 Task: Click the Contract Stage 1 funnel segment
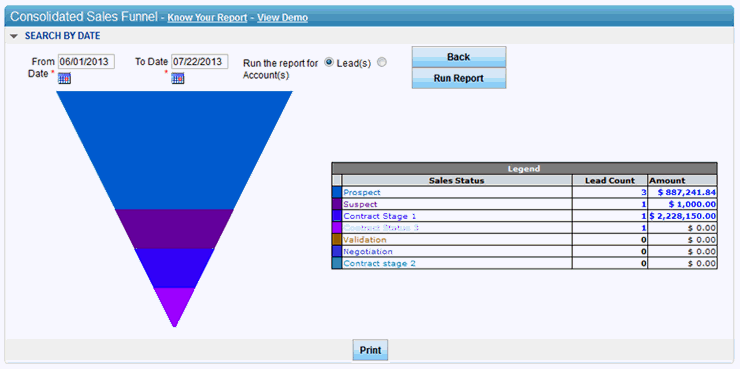coord(174,268)
